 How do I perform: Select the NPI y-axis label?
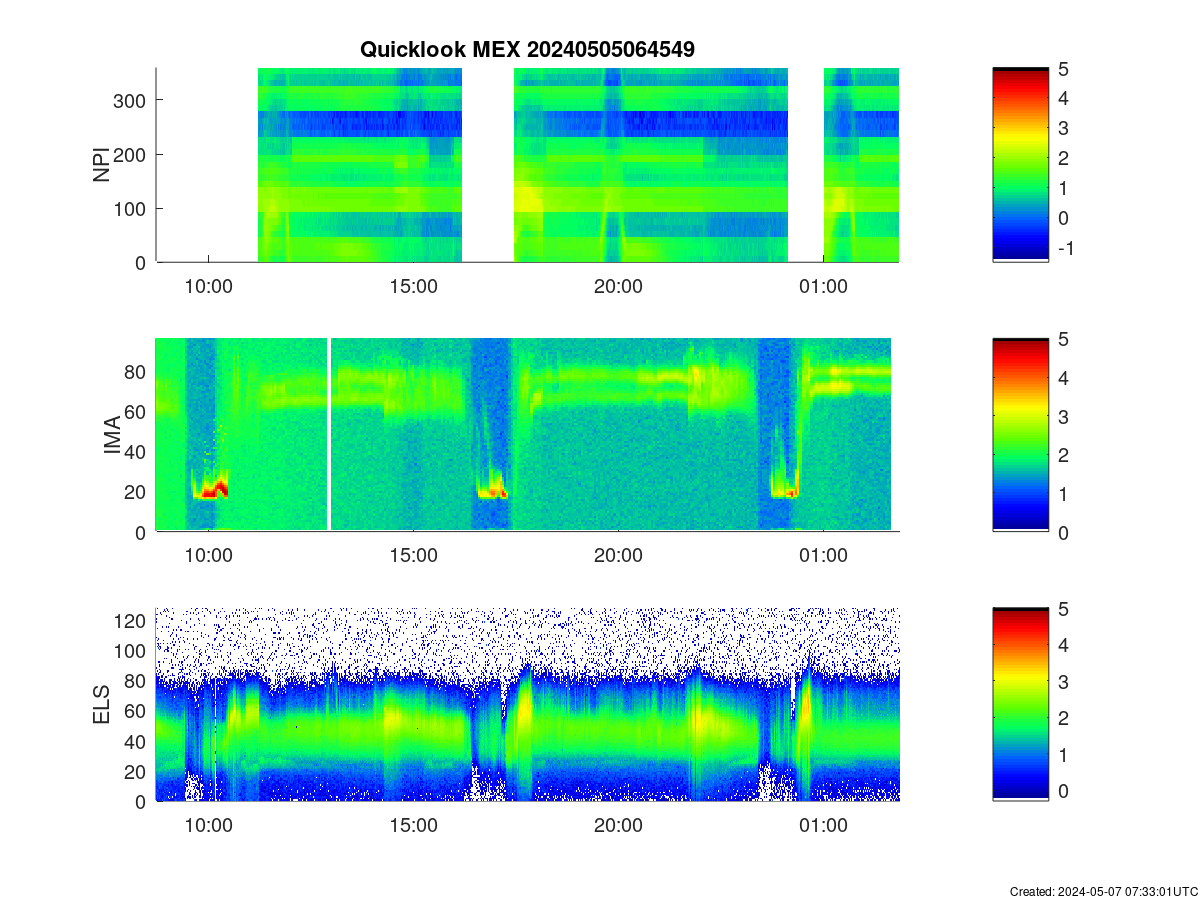tap(101, 165)
